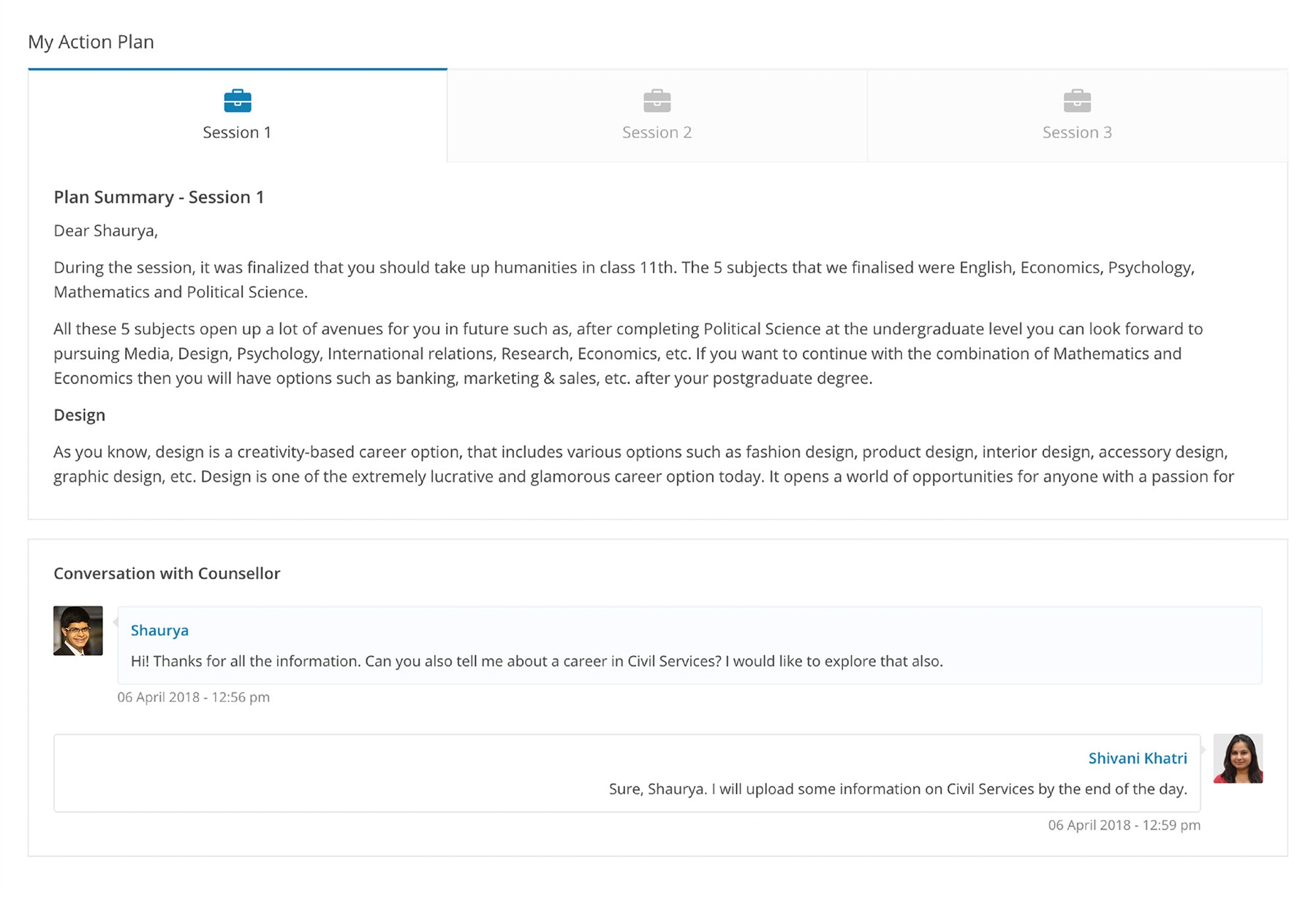1316x898 pixels.
Task: Click Shaurya's profile photo
Action: coord(78,630)
